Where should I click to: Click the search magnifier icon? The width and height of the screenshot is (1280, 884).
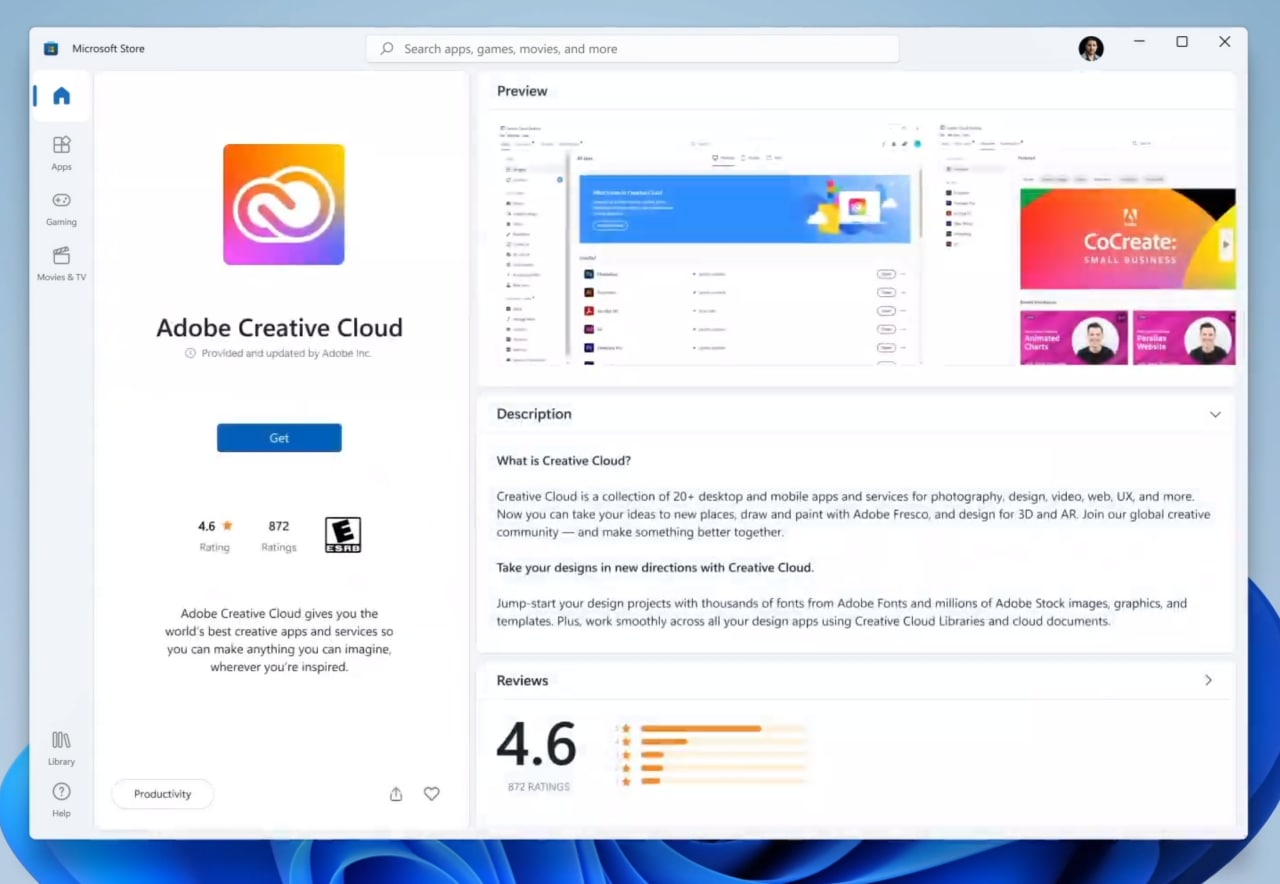386,48
